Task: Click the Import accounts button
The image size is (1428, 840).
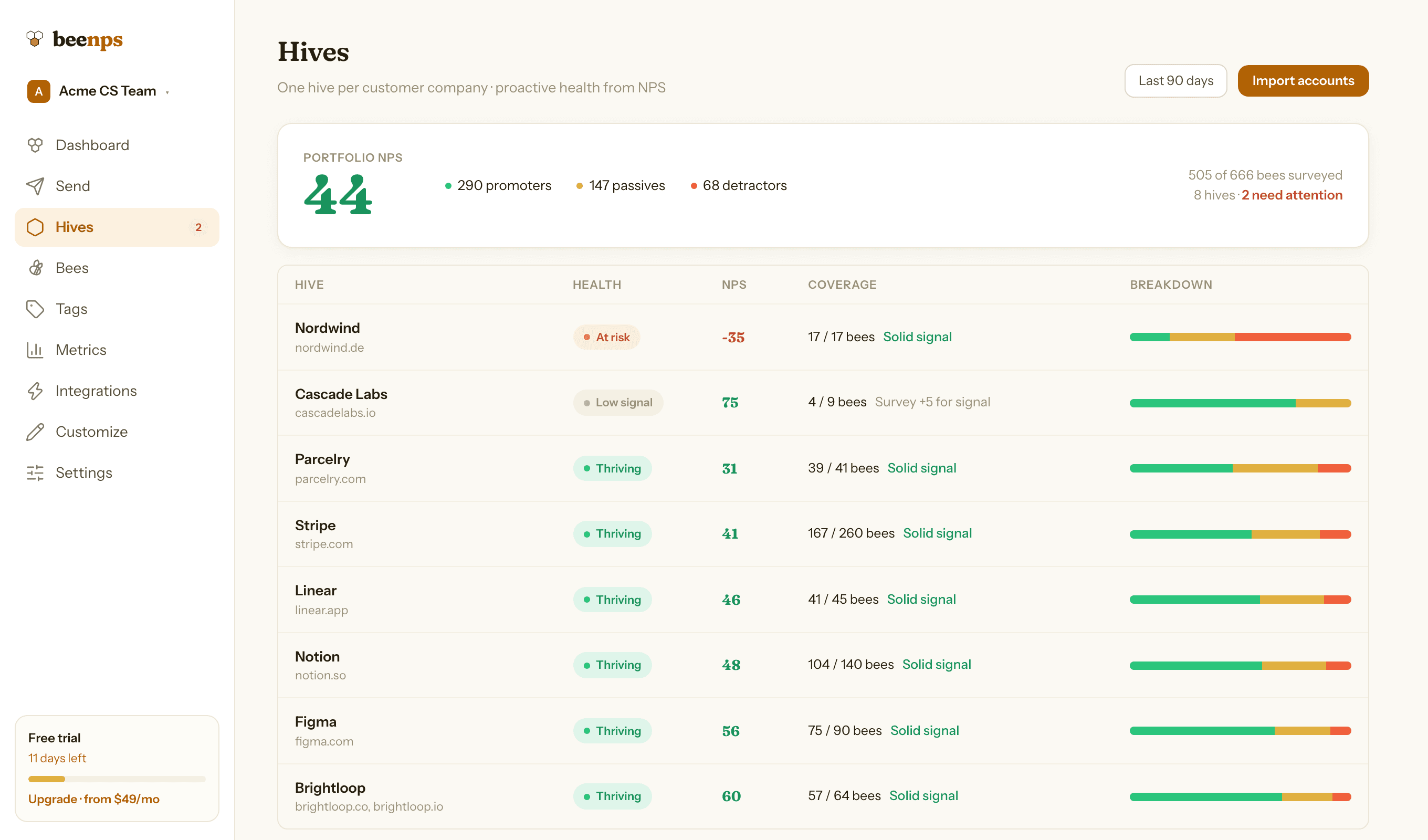Action: pyautogui.click(x=1303, y=81)
